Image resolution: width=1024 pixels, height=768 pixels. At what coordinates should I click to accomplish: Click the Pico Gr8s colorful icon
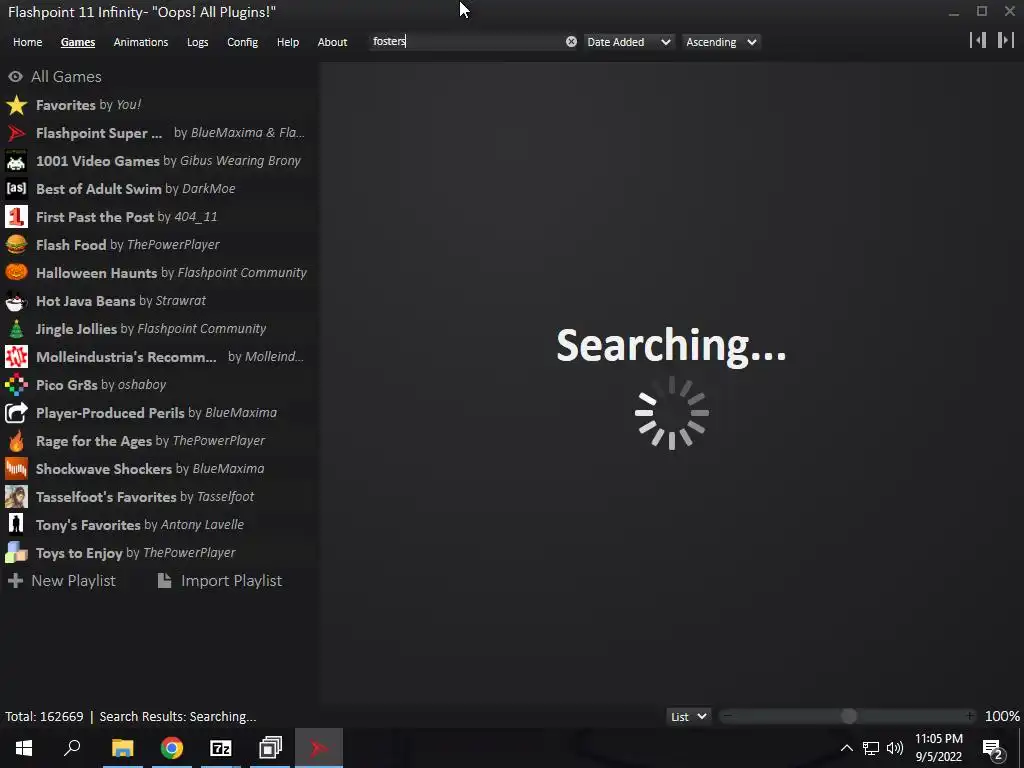pos(16,385)
